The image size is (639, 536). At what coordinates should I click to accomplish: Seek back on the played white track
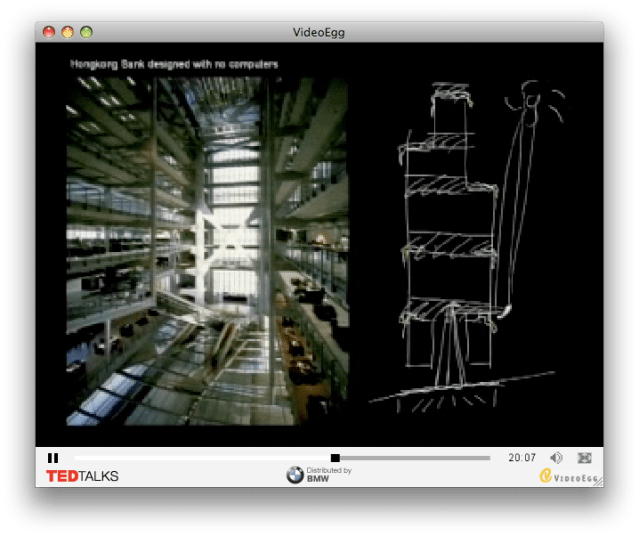coord(200,458)
